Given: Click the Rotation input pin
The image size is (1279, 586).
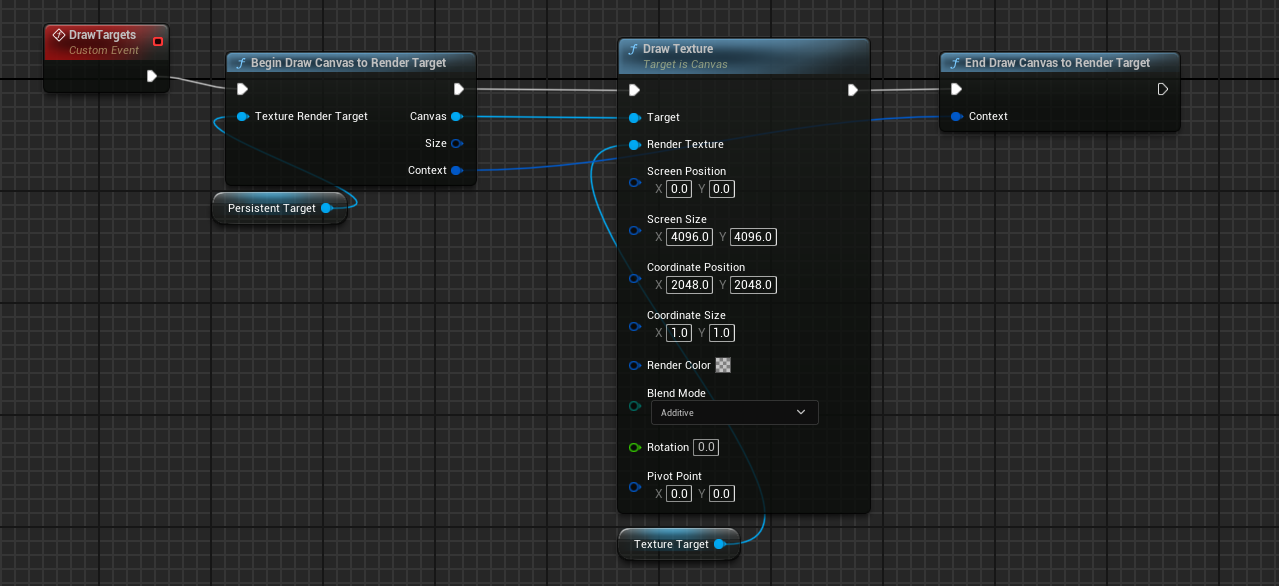Looking at the screenshot, I should click(x=634, y=447).
